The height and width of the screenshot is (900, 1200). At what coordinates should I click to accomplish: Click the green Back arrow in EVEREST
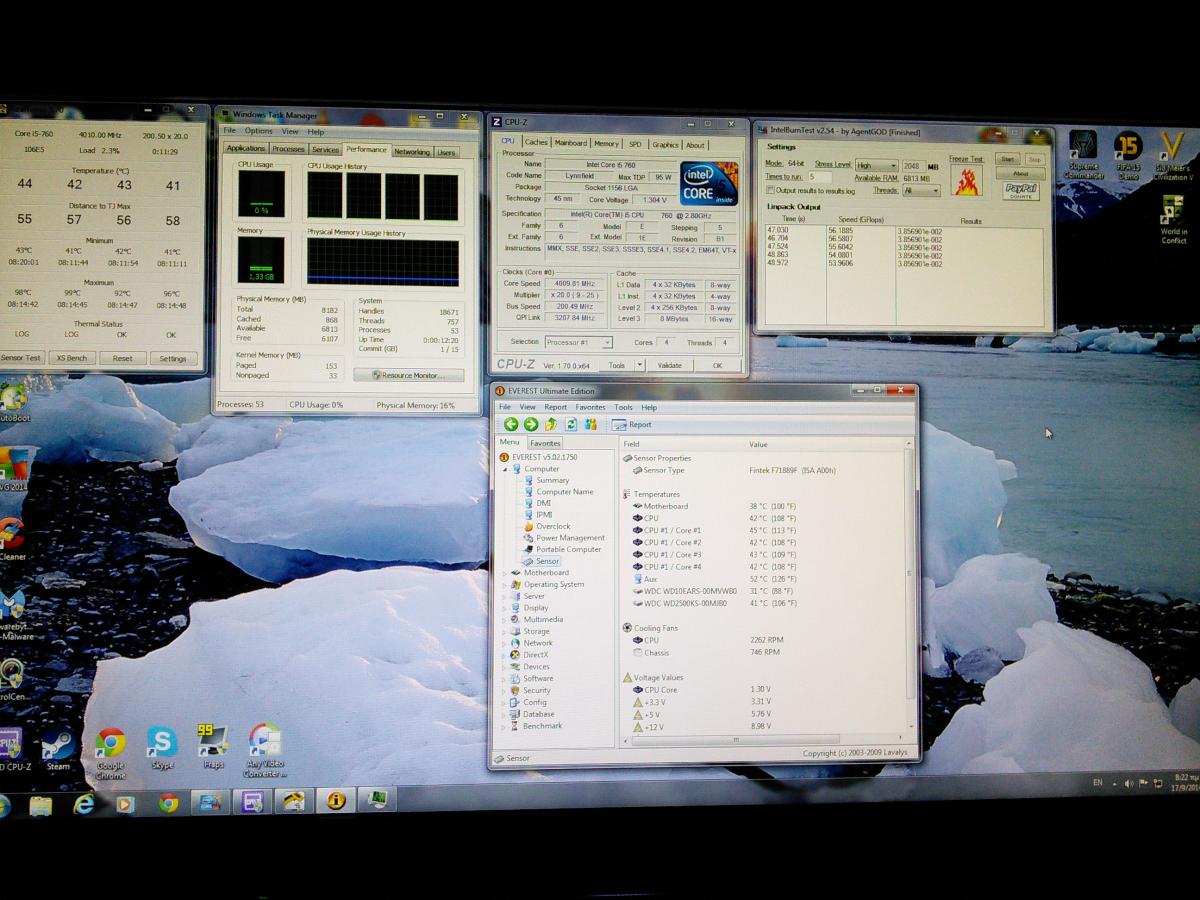[x=511, y=424]
